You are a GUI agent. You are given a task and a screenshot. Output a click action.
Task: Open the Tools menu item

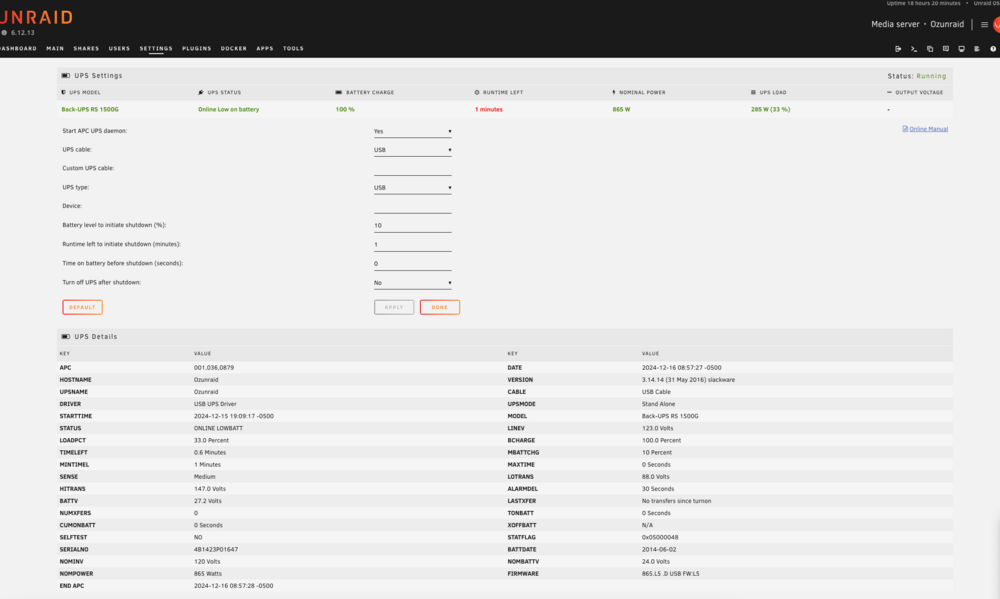point(293,48)
